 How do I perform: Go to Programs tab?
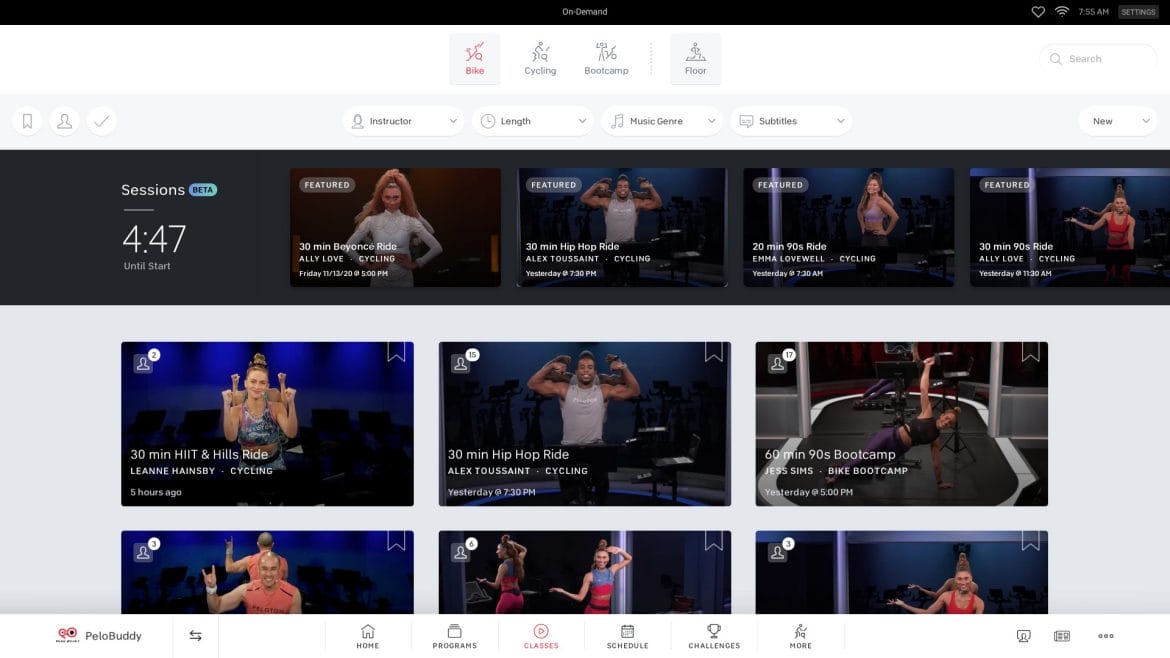tap(454, 636)
